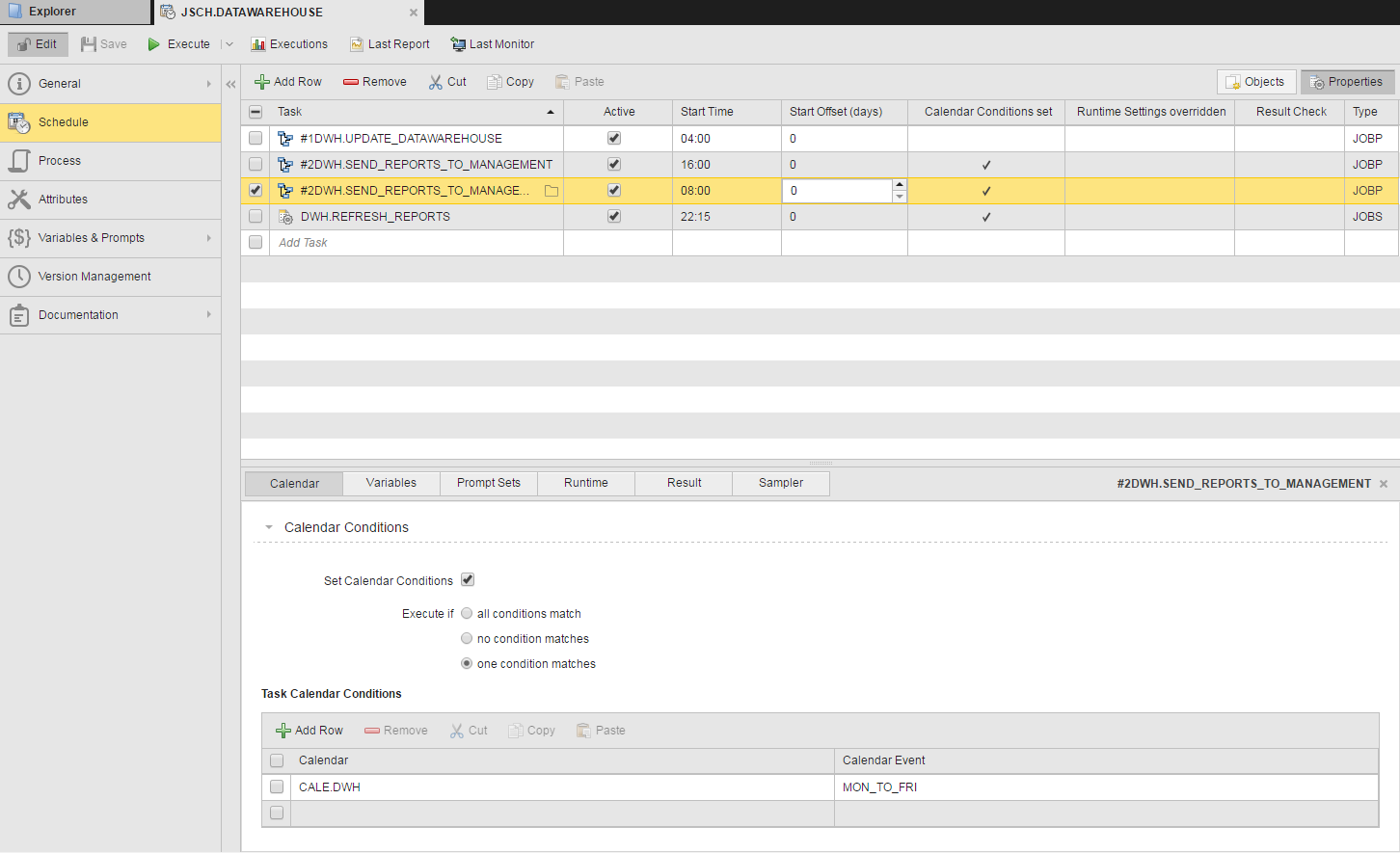Click the MON_TO_FRI calendar event cell
This screenshot has width=1400, height=853.
point(1106,787)
